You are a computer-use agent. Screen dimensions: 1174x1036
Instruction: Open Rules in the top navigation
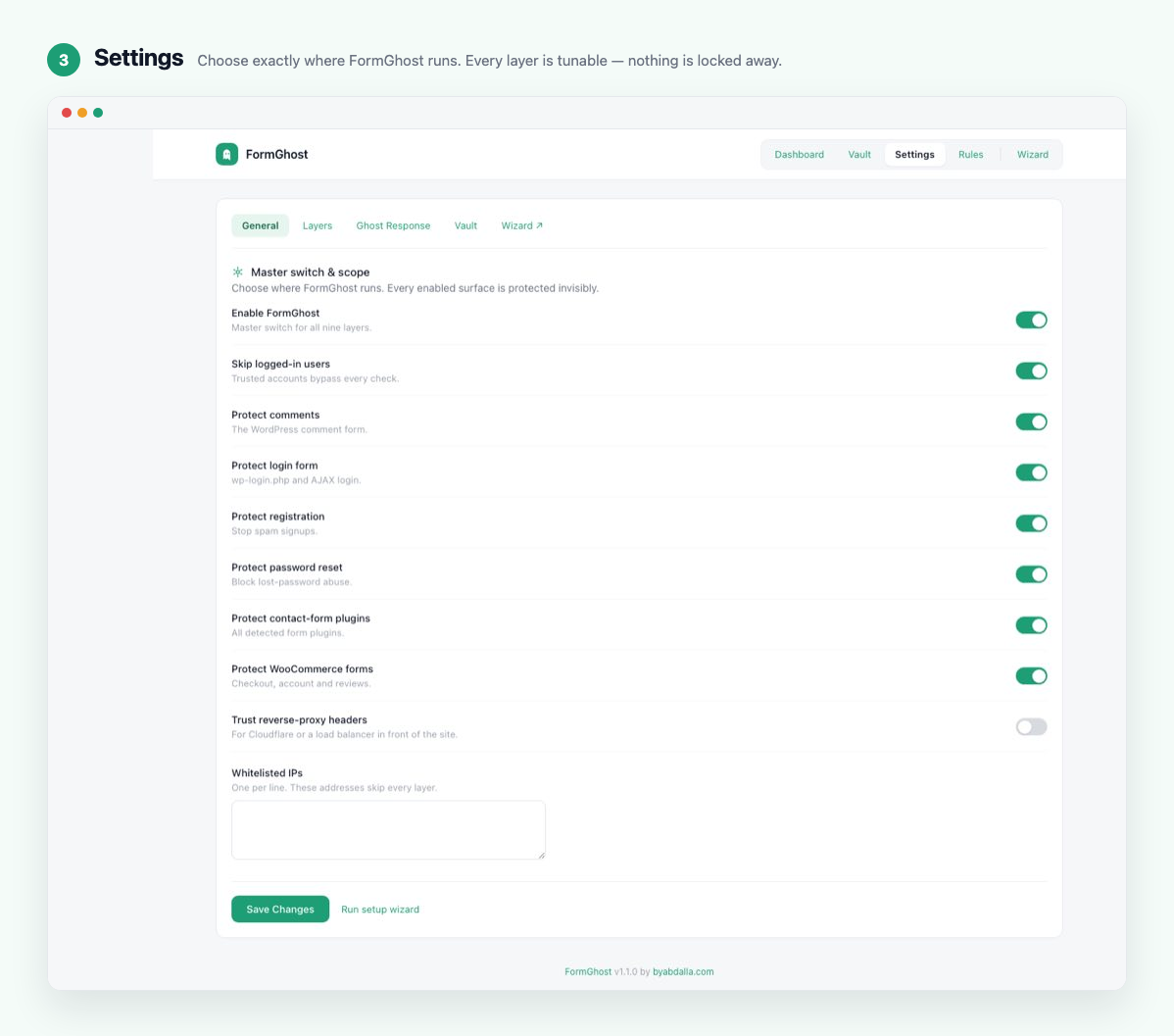(970, 154)
